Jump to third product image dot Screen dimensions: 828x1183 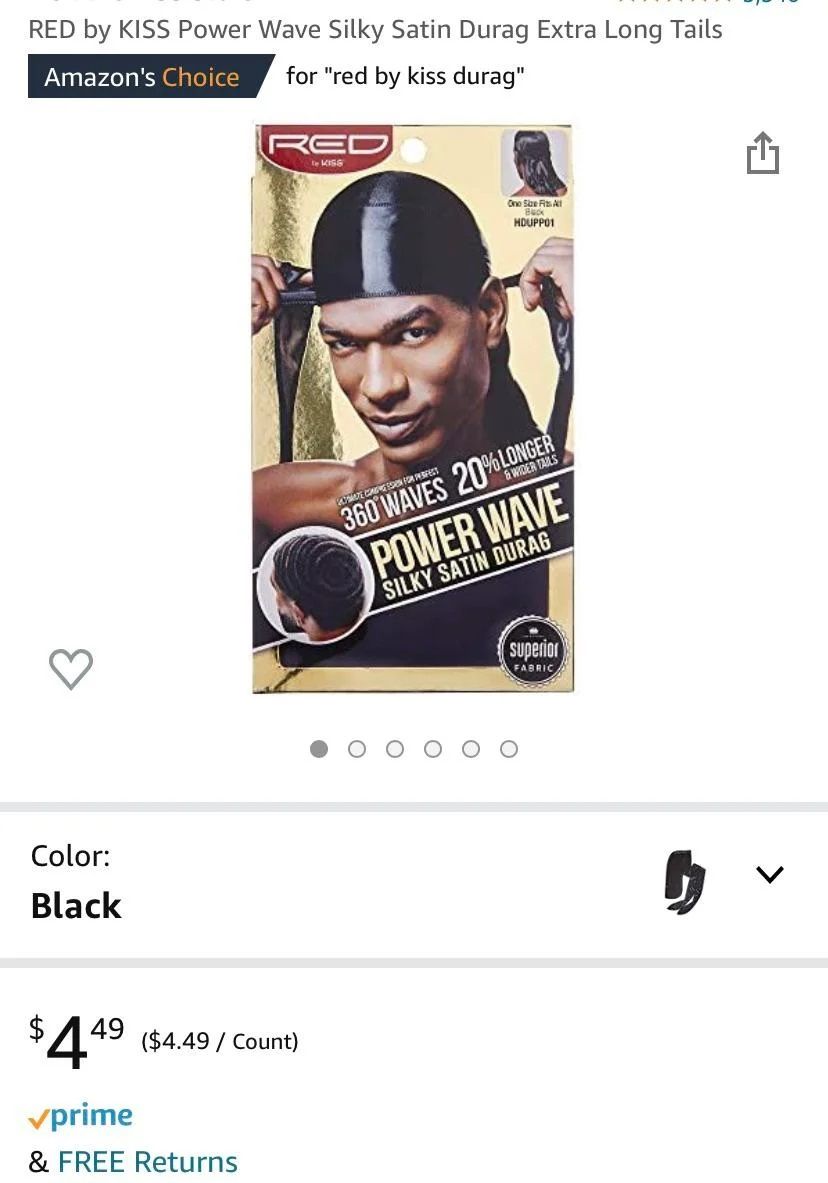395,748
